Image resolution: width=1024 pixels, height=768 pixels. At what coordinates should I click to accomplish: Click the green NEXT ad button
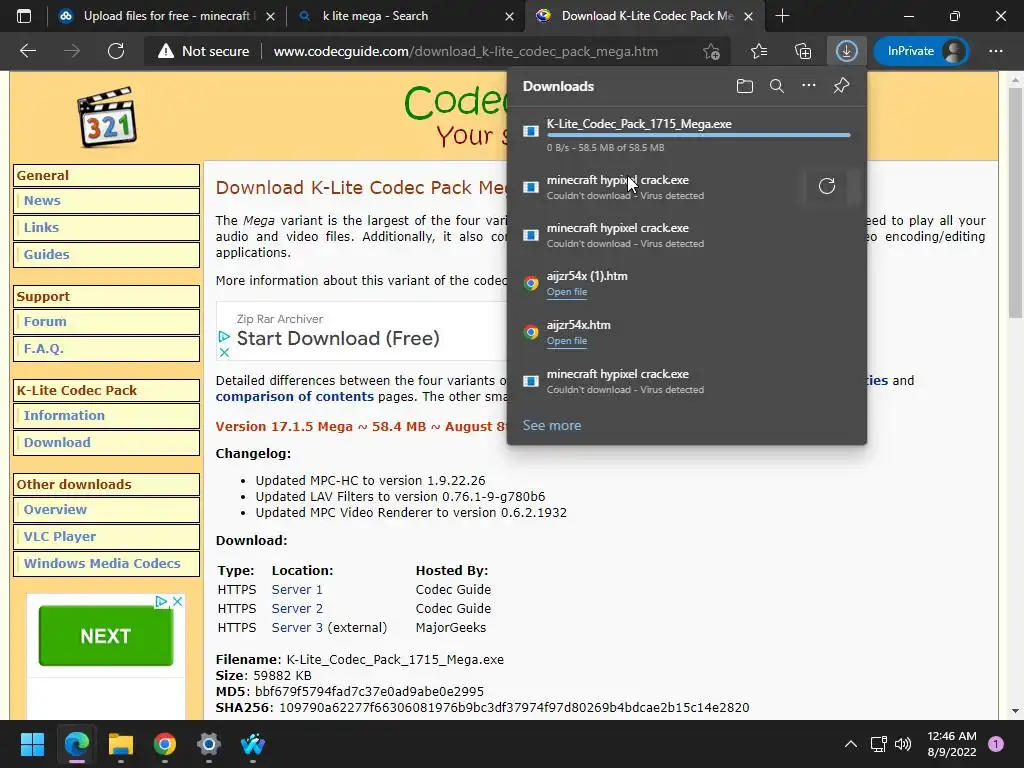tap(106, 635)
